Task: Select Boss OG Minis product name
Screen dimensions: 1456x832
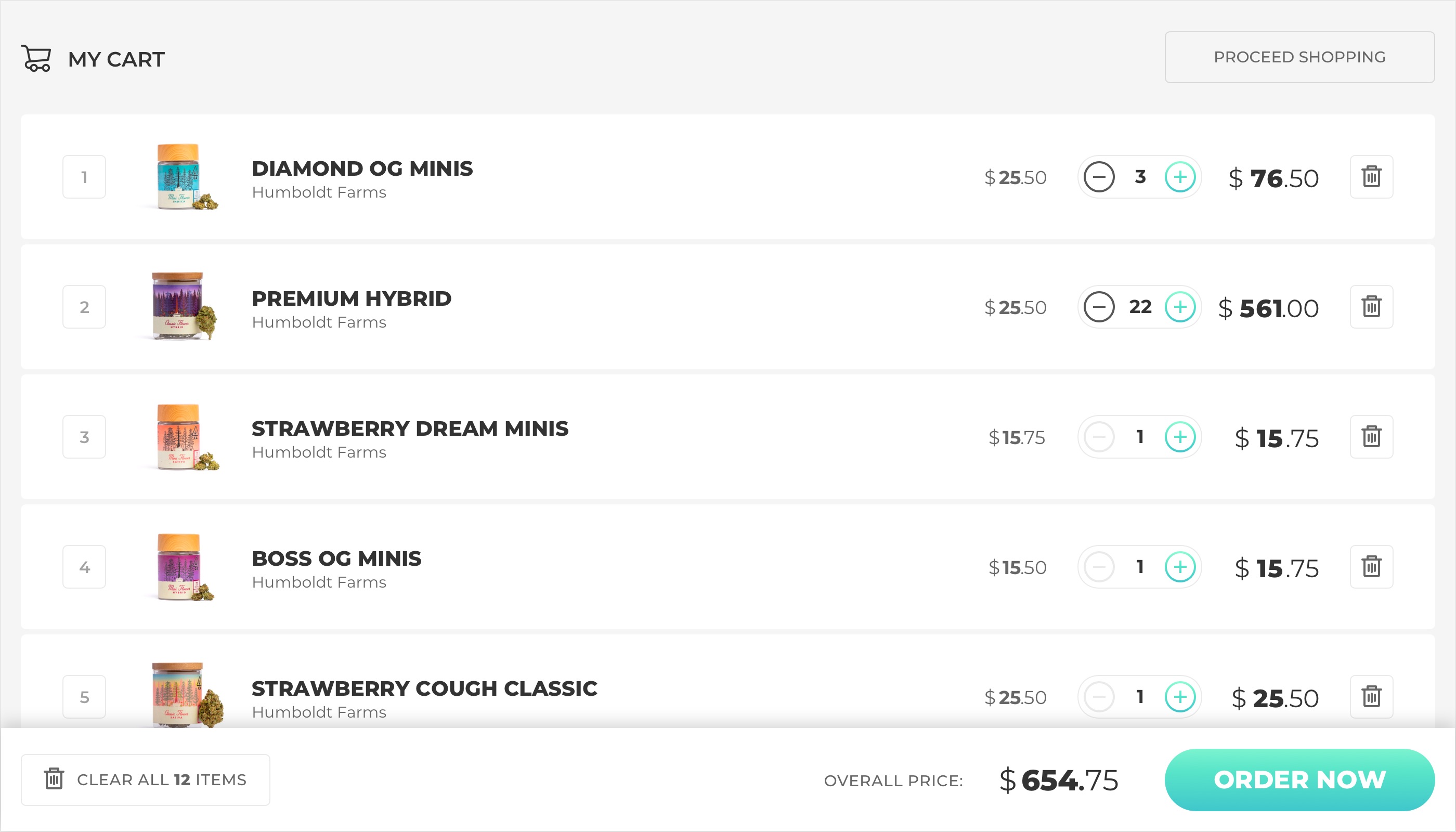Action: 336,558
